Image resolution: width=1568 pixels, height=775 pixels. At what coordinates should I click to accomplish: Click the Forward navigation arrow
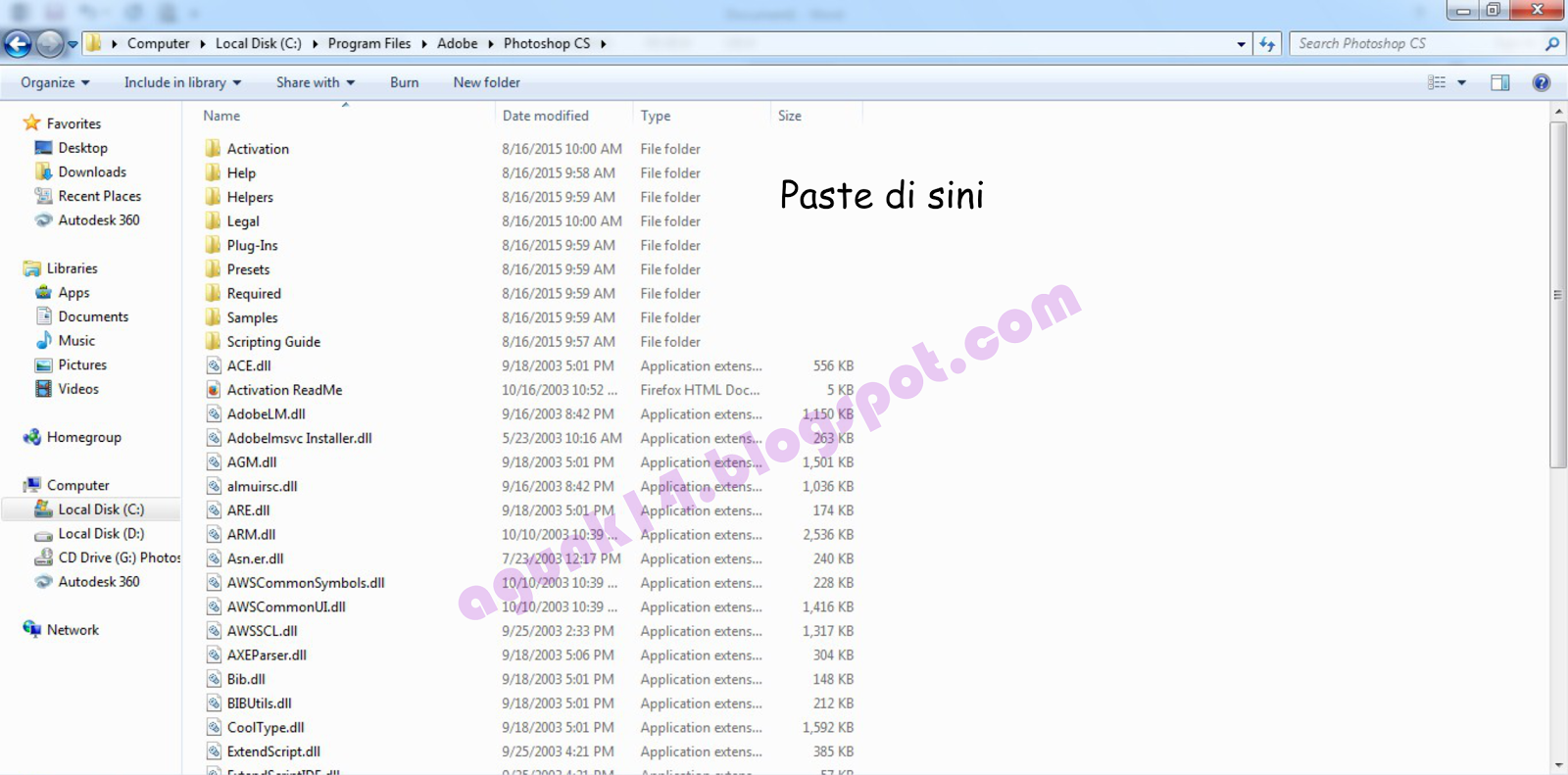point(49,44)
